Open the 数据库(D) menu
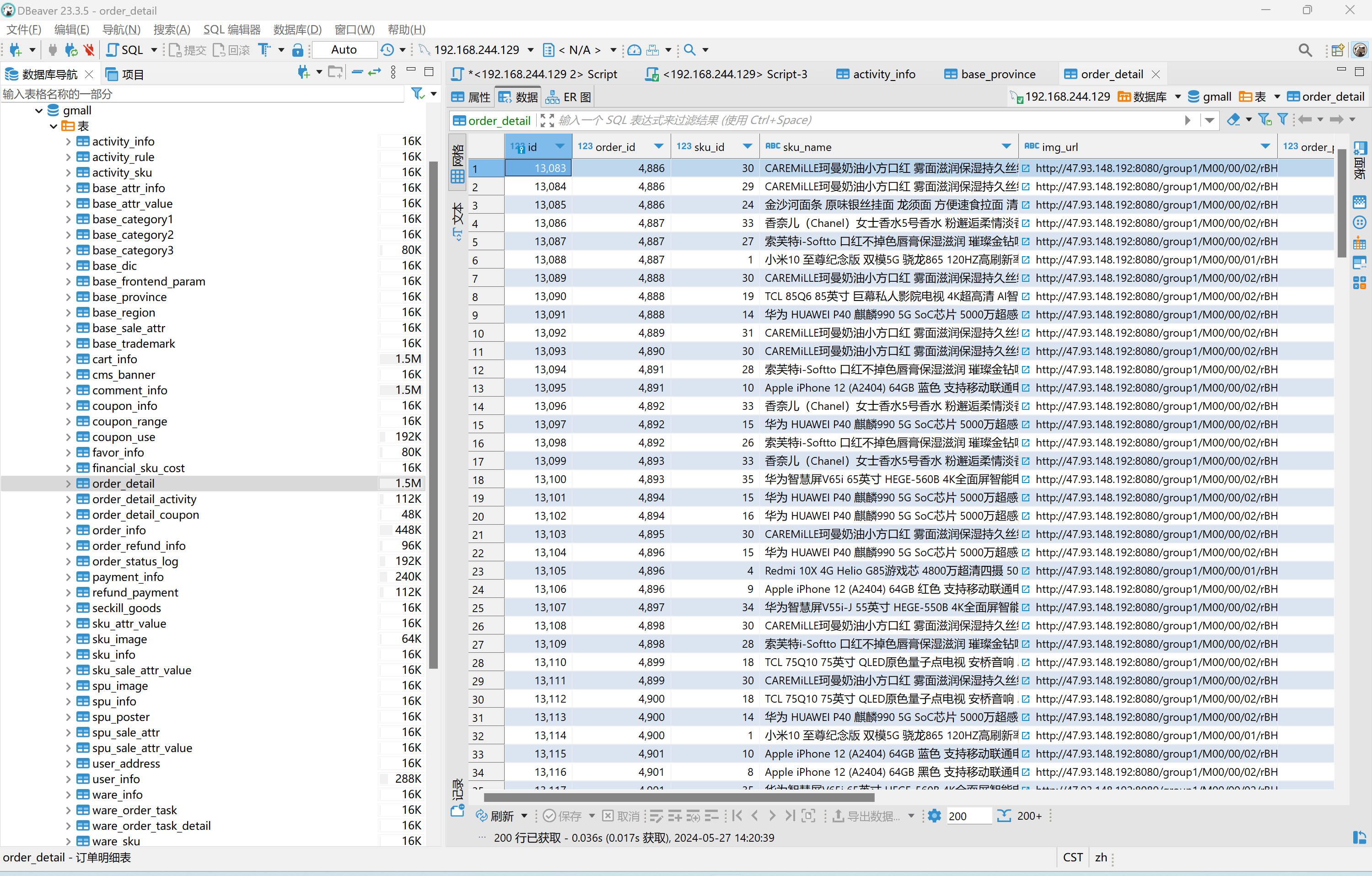1372x876 pixels. pos(297,30)
